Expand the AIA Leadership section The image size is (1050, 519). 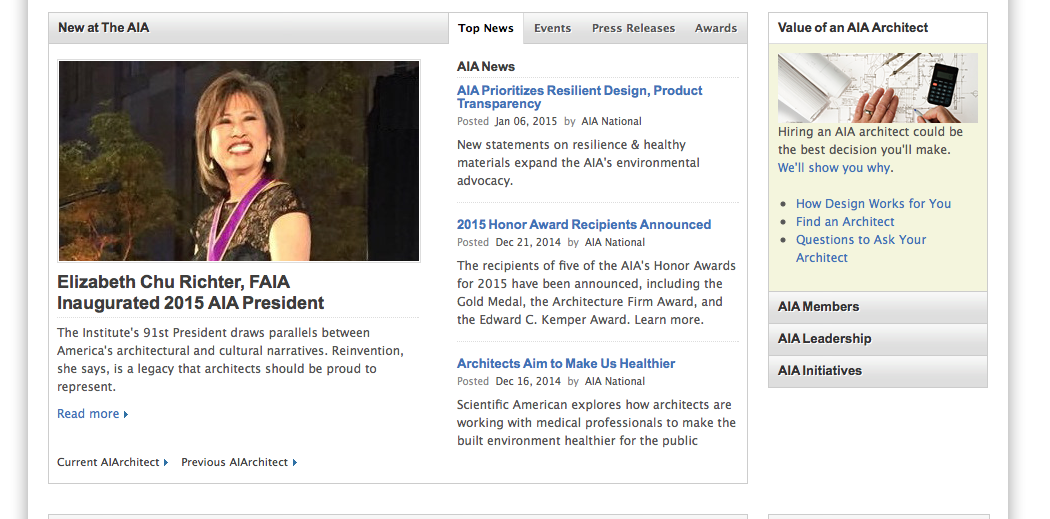pos(877,339)
